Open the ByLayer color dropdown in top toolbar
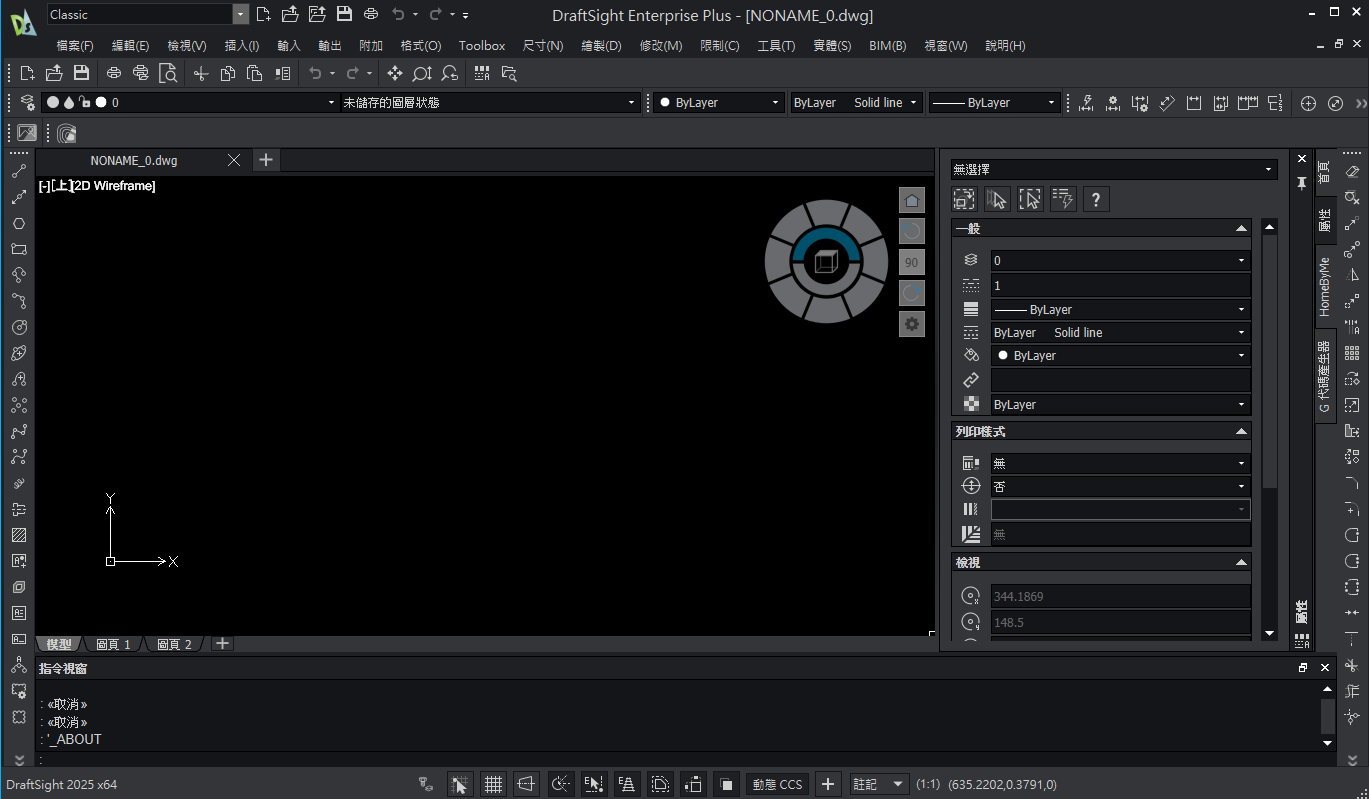This screenshot has width=1369, height=799. click(x=718, y=102)
